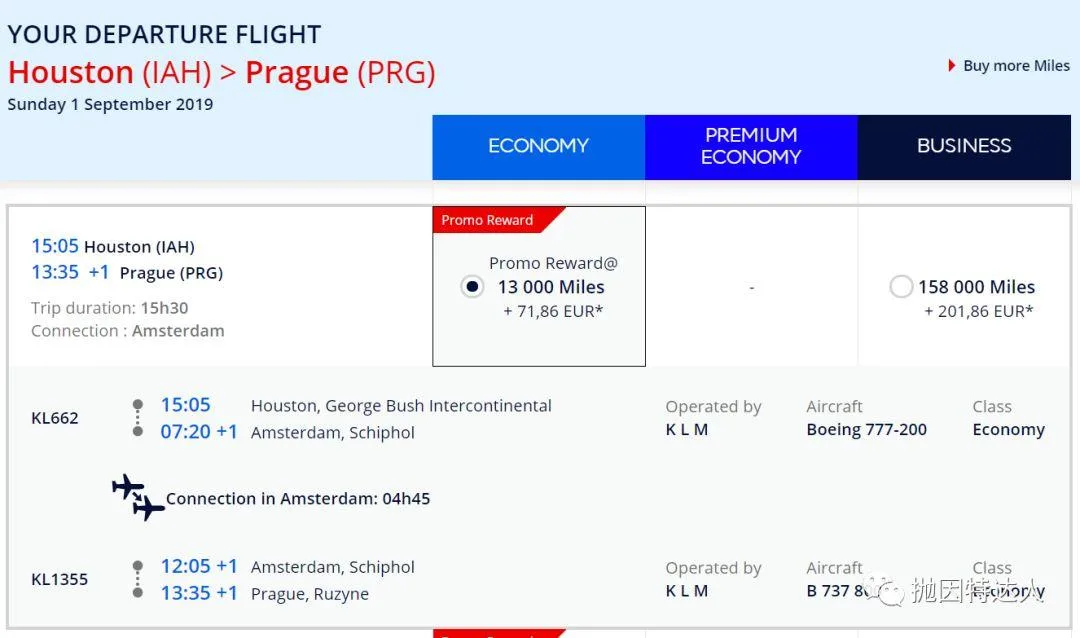Click the red Promo Reward tag above the Economy fare
Image resolution: width=1080 pixels, height=638 pixels.
pyautogui.click(x=490, y=220)
